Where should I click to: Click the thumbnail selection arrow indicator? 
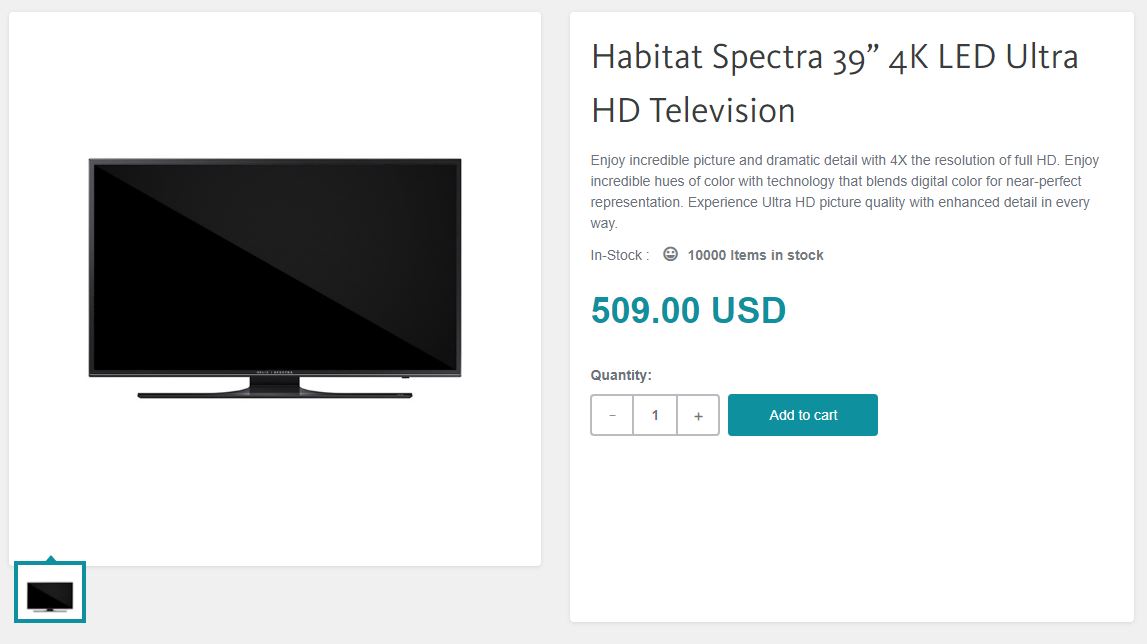[x=50, y=558]
